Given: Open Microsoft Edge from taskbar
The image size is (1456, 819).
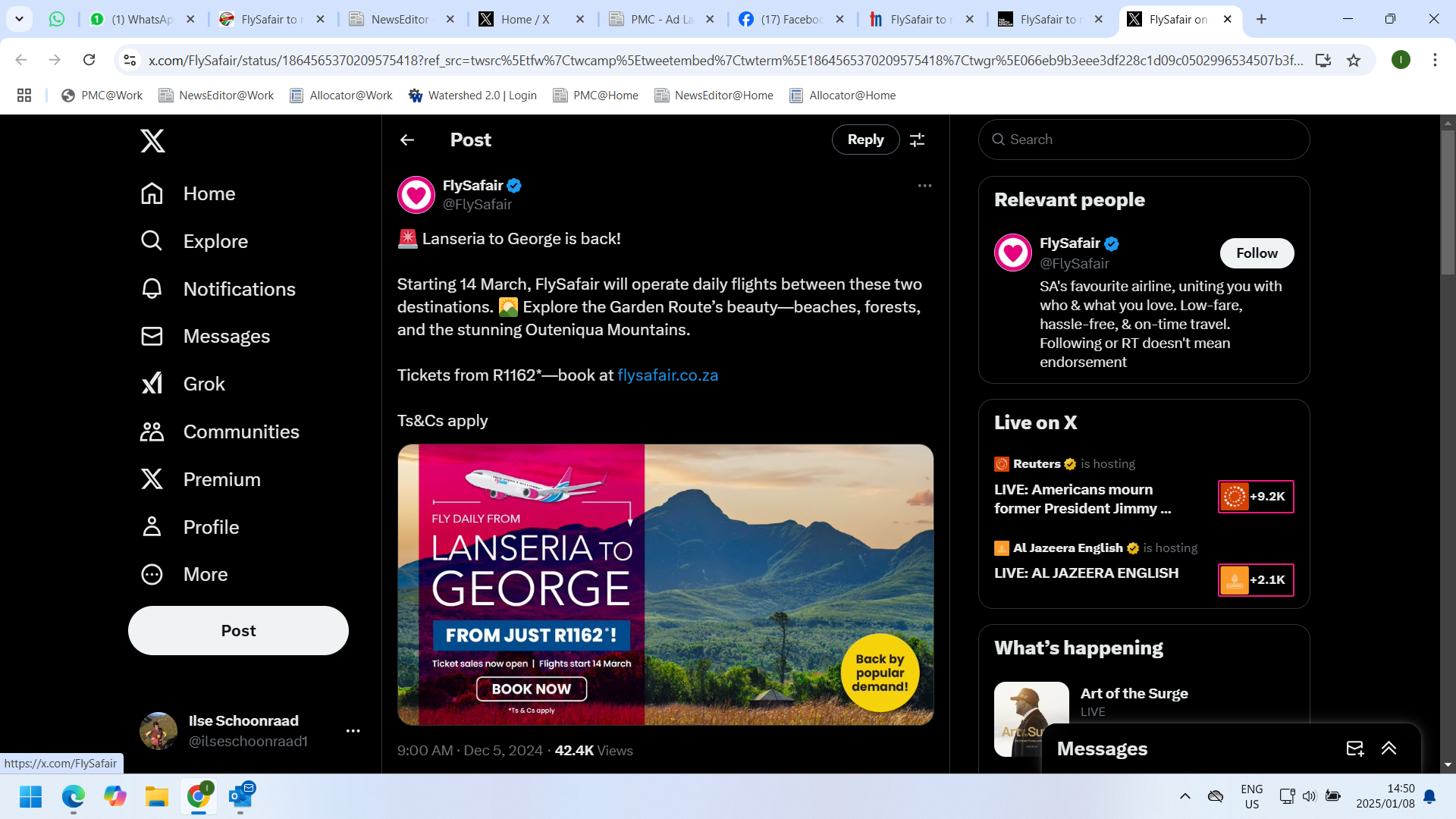Looking at the screenshot, I should pyautogui.click(x=73, y=796).
